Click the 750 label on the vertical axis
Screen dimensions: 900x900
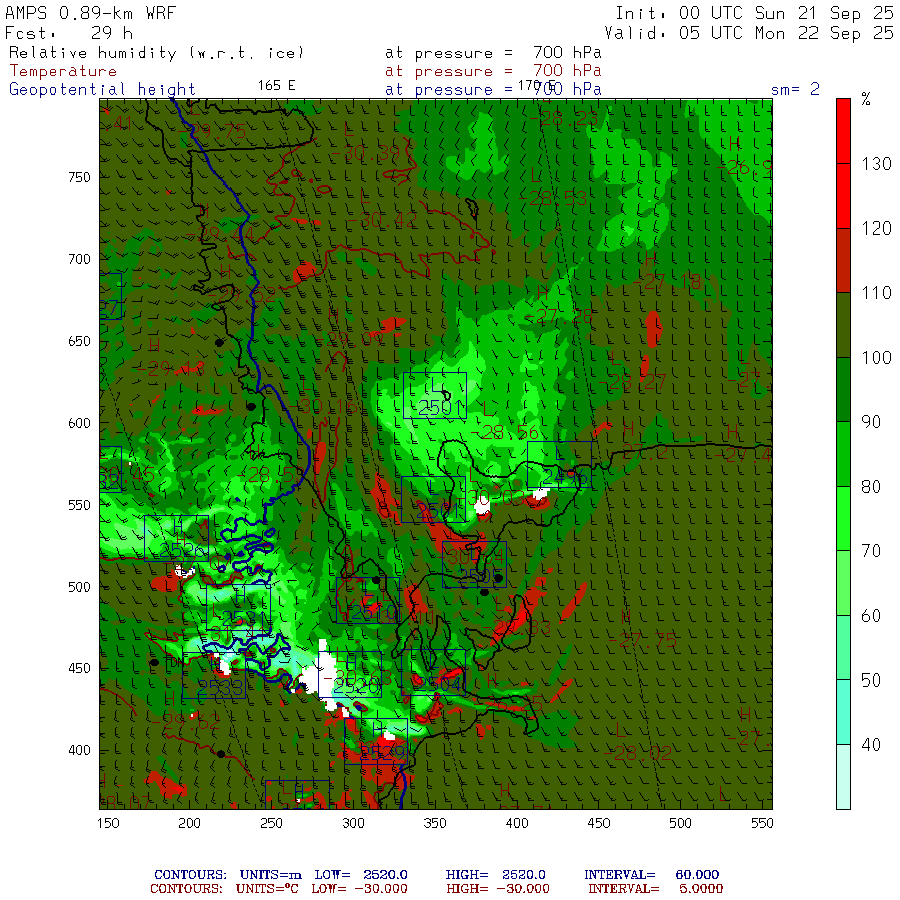coord(79,177)
